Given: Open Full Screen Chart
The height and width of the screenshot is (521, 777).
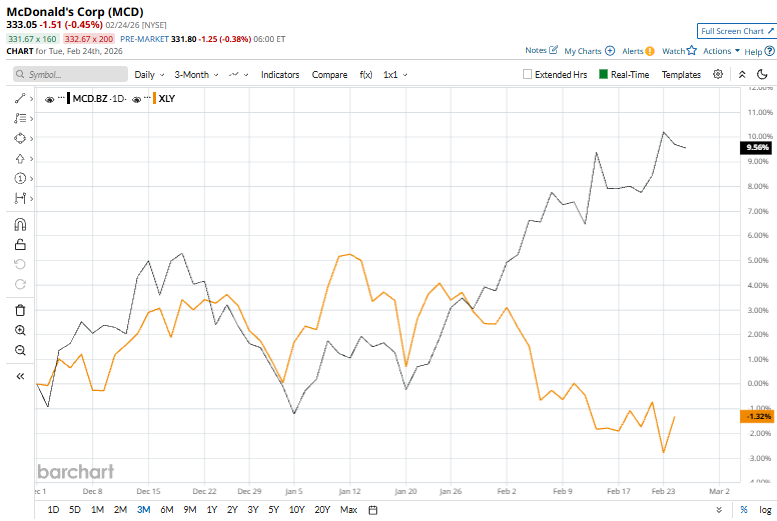Looking at the screenshot, I should click(736, 31).
